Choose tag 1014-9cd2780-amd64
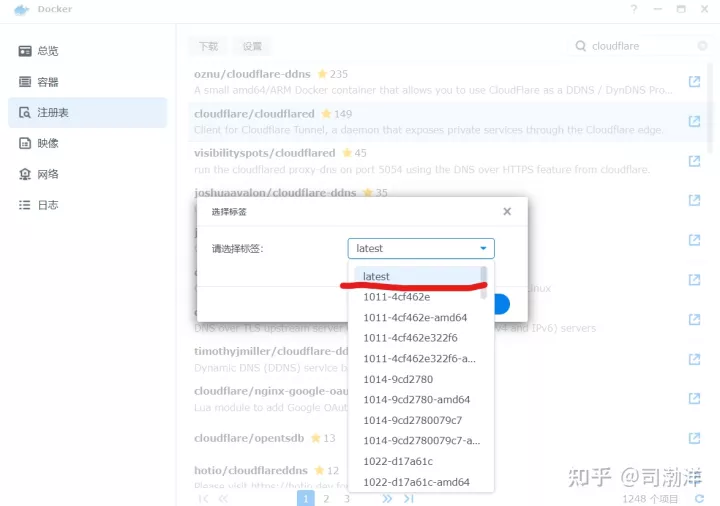Image resolution: width=720 pixels, height=506 pixels. tap(417, 400)
